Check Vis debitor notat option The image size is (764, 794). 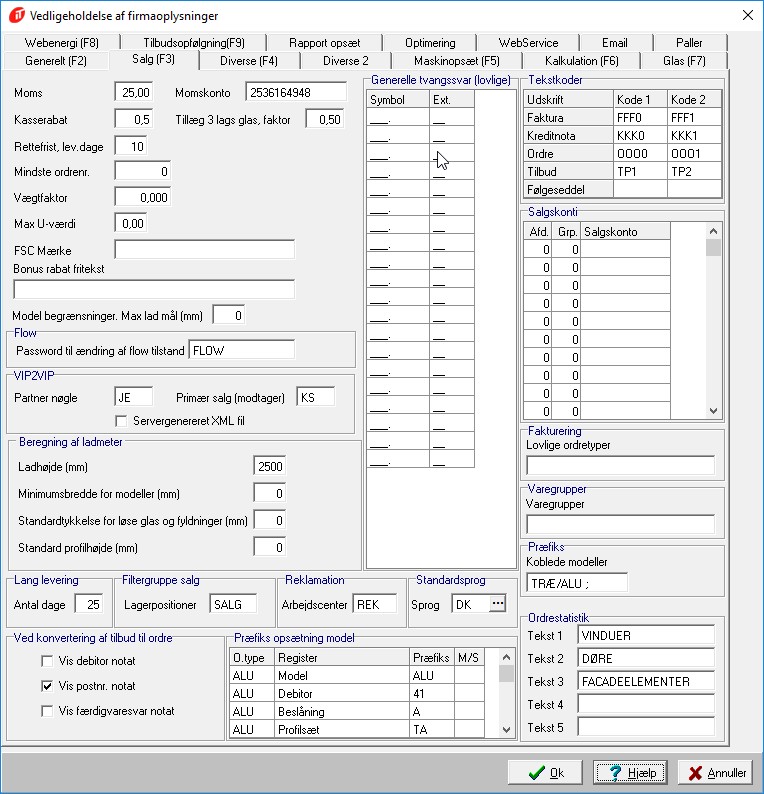[47, 661]
